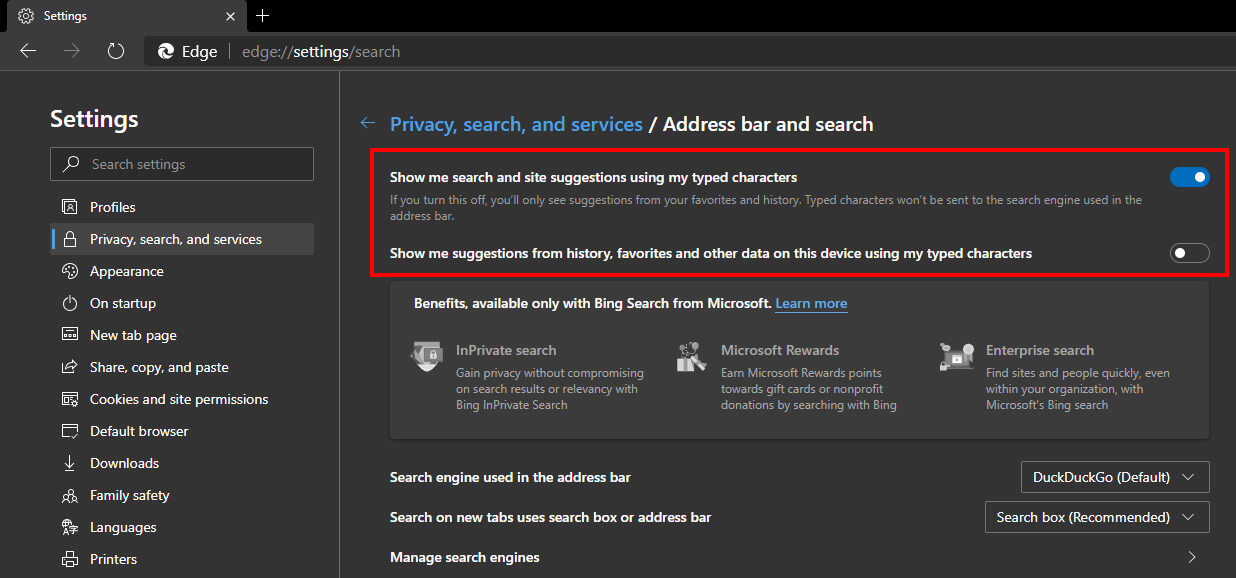Image resolution: width=1236 pixels, height=578 pixels.
Task: Open New tab page settings
Action: [182, 335]
